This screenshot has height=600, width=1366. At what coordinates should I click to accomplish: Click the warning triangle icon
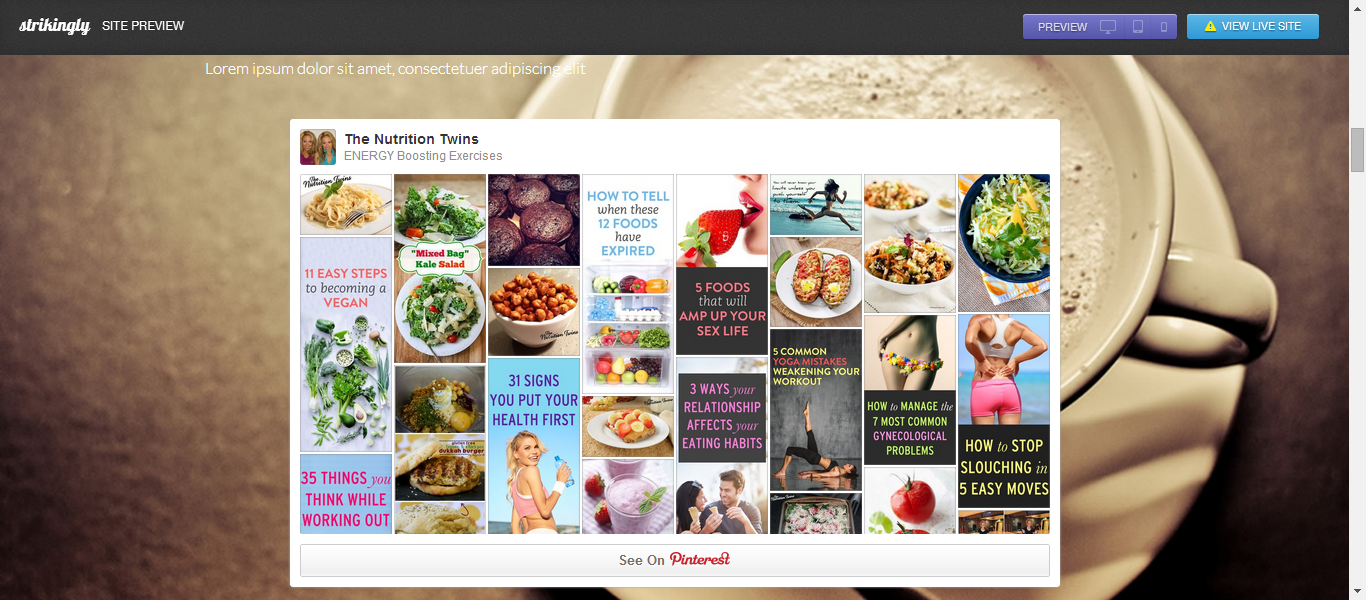[x=1210, y=26]
